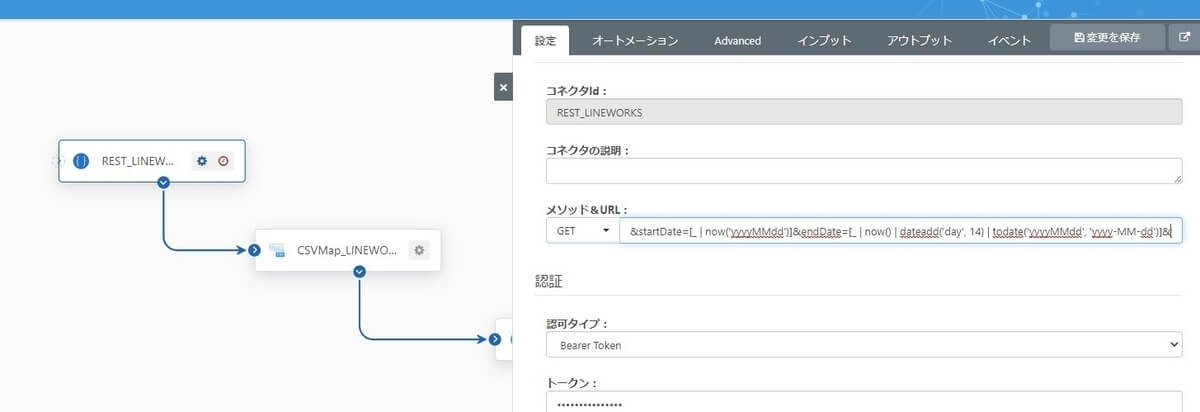Click the output port below CSVMap_LINEWO node
The height and width of the screenshot is (412, 1200).
point(358,272)
